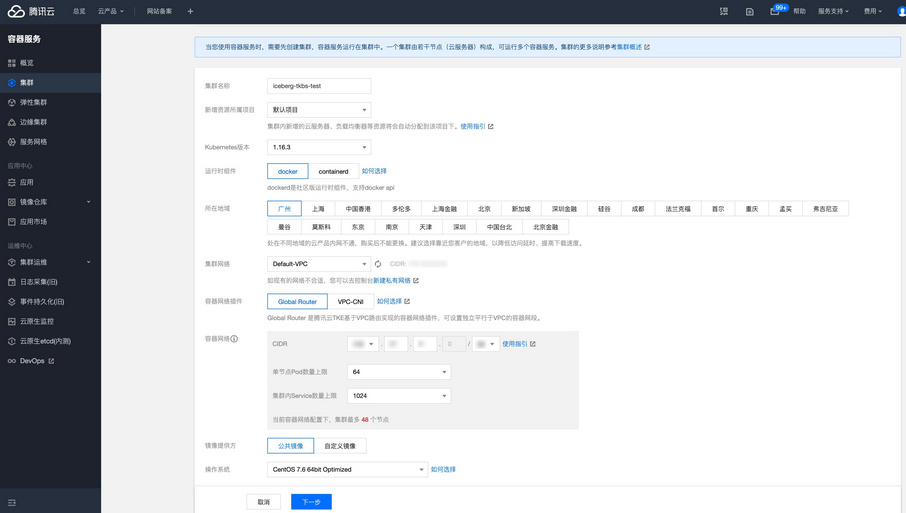Select 新加坡 region
The width and height of the screenshot is (906, 513).
click(x=521, y=209)
